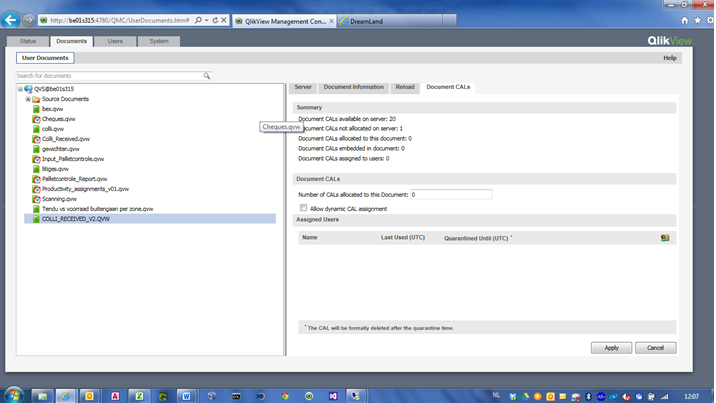Switch to the Users tab

[115, 41]
